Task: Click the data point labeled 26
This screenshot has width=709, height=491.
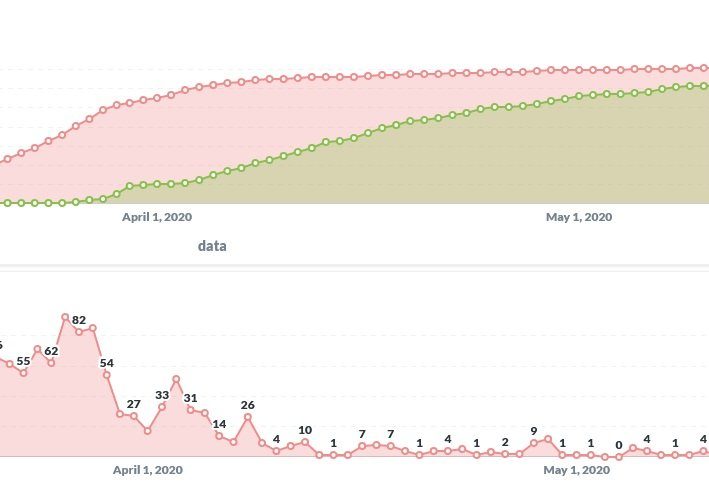Action: pos(247,417)
